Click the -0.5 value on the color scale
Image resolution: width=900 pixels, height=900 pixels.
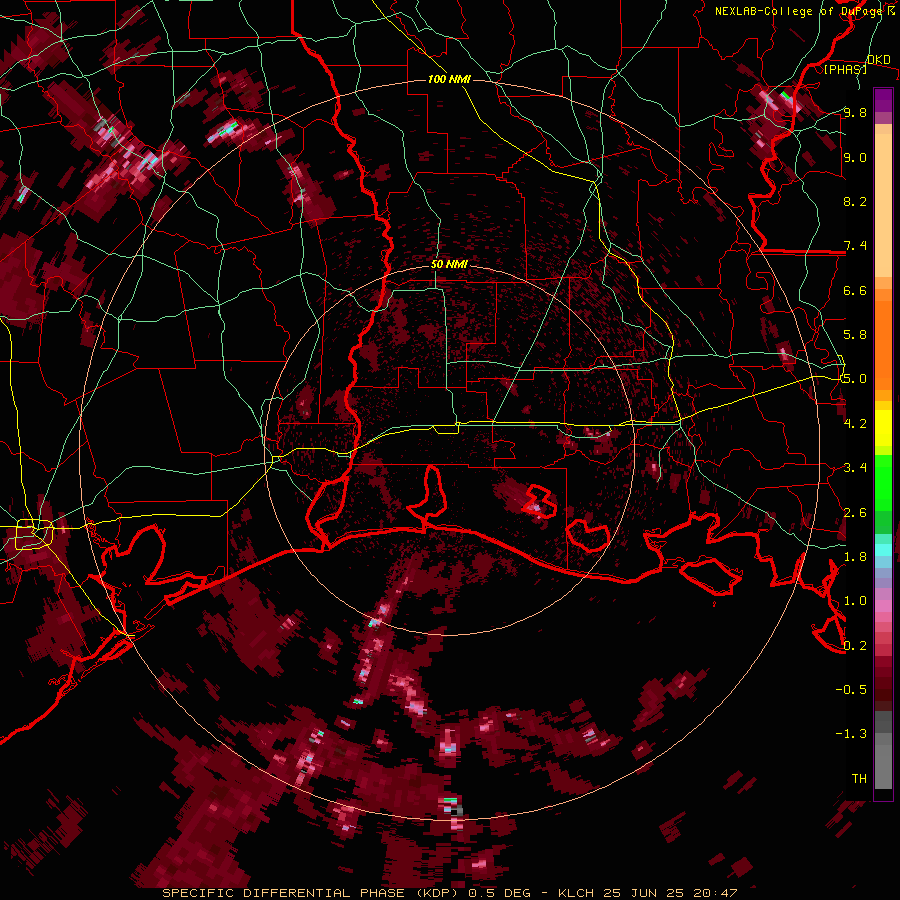point(851,690)
